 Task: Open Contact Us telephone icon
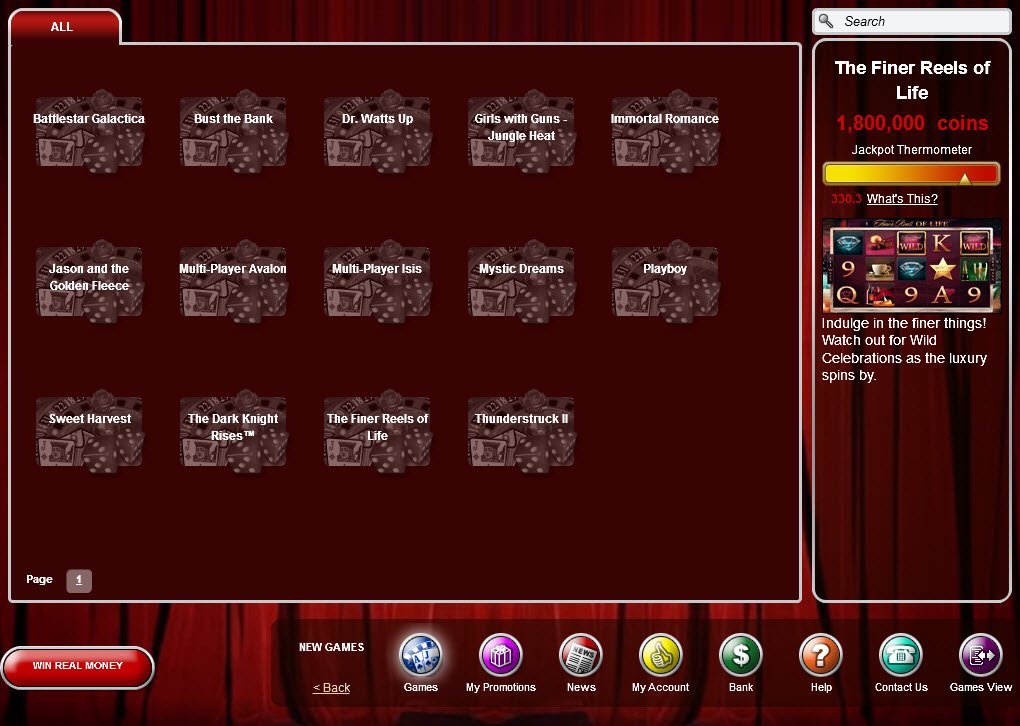900,655
